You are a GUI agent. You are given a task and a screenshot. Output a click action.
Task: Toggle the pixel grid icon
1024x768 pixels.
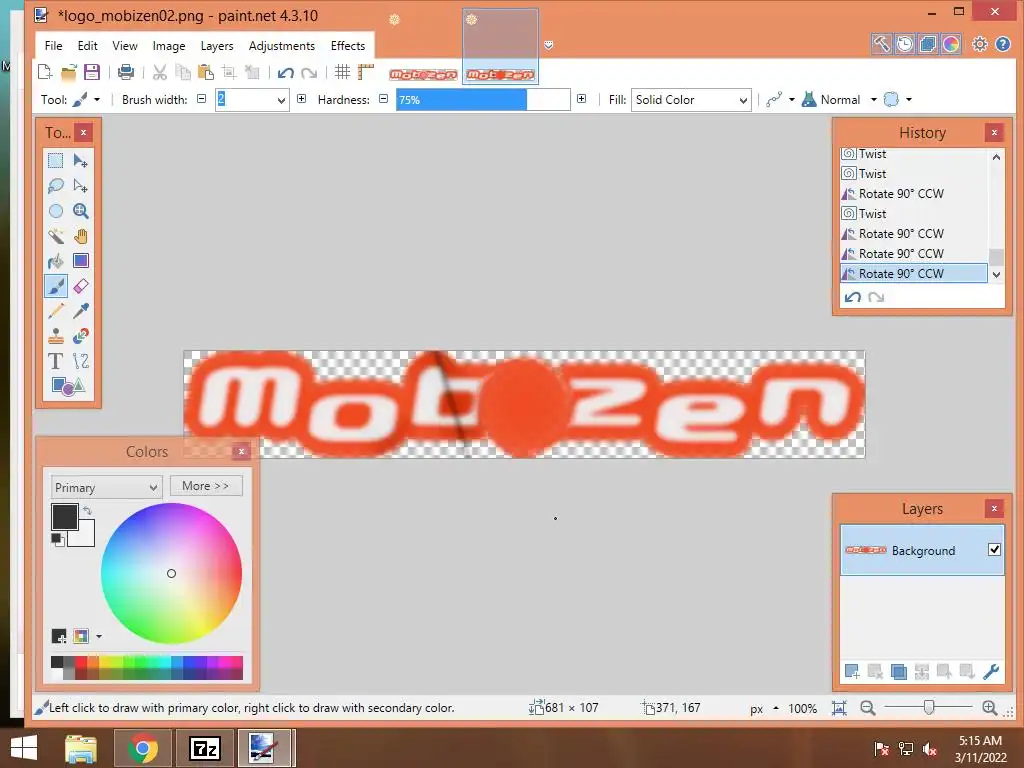point(342,72)
